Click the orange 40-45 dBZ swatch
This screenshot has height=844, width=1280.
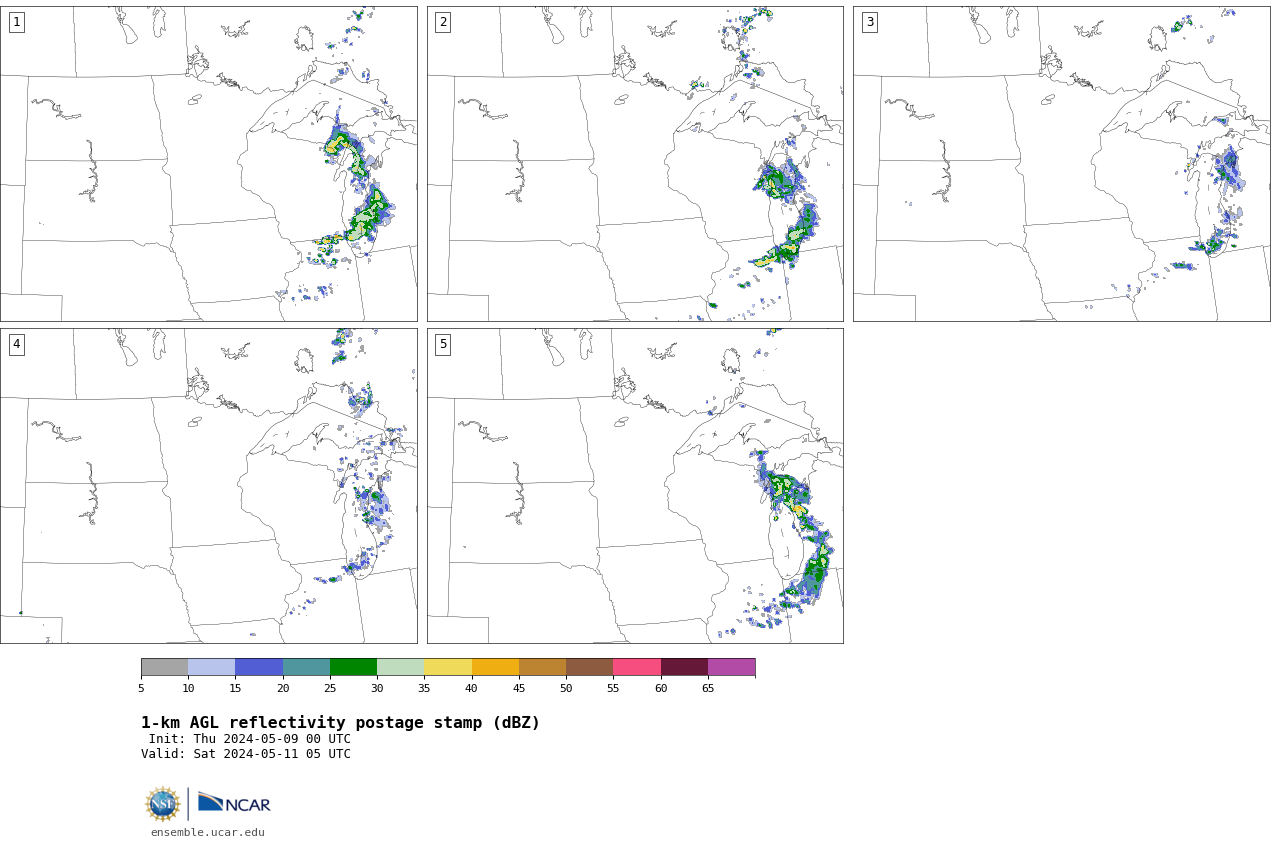495,667
